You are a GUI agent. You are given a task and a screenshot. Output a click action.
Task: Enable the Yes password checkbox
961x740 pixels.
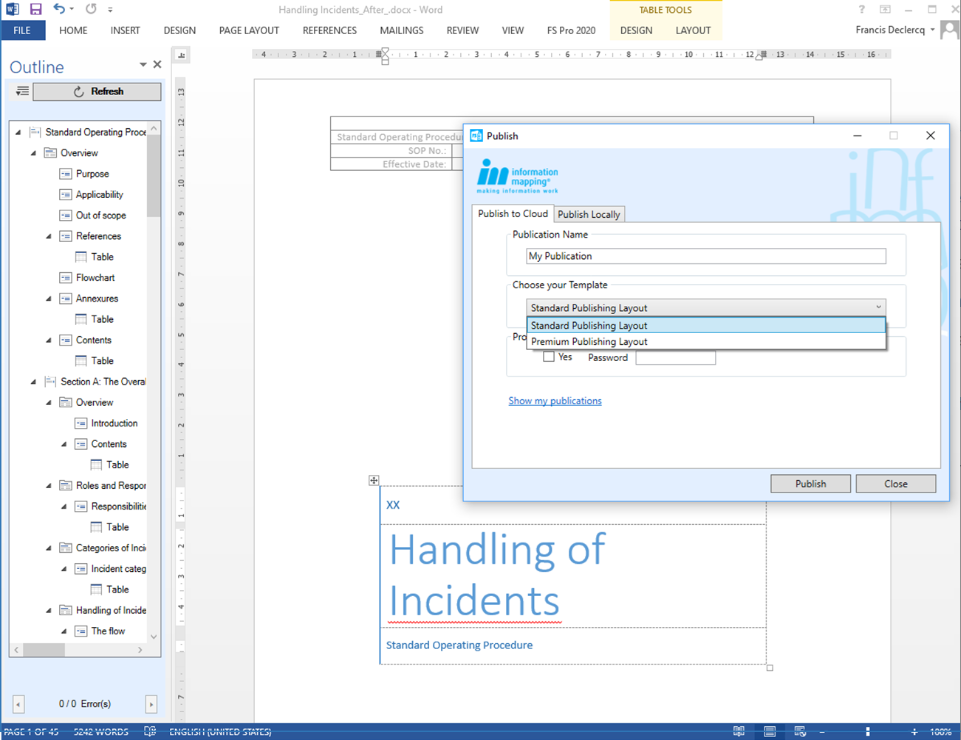pyautogui.click(x=550, y=357)
